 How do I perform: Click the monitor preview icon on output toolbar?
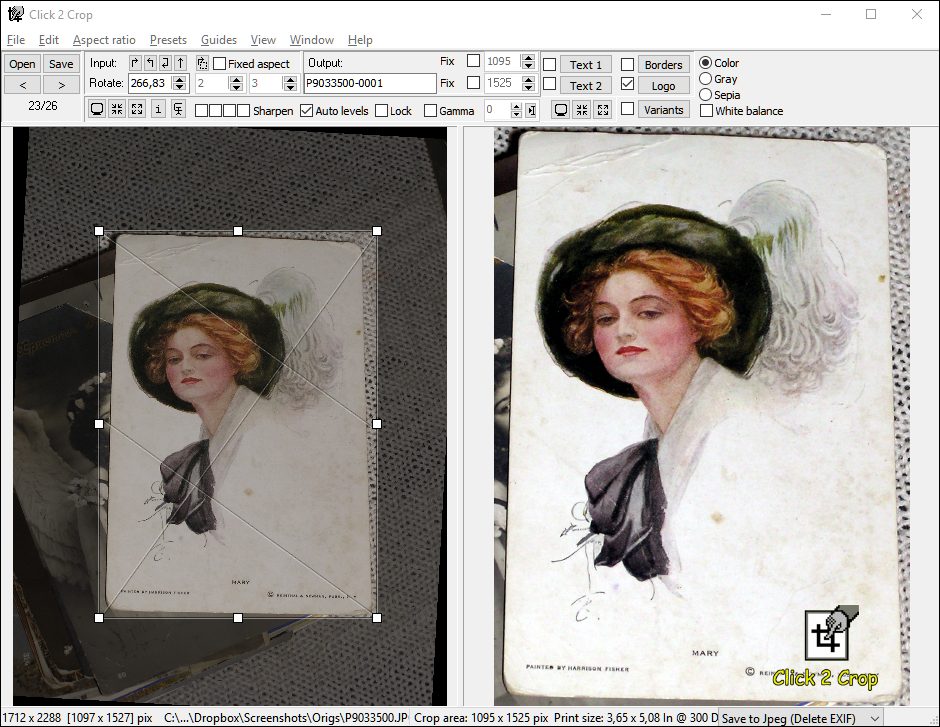(561, 109)
